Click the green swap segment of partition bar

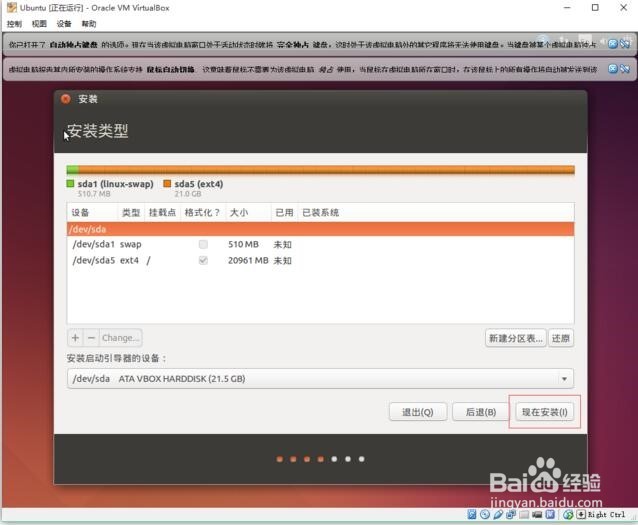click(73, 170)
